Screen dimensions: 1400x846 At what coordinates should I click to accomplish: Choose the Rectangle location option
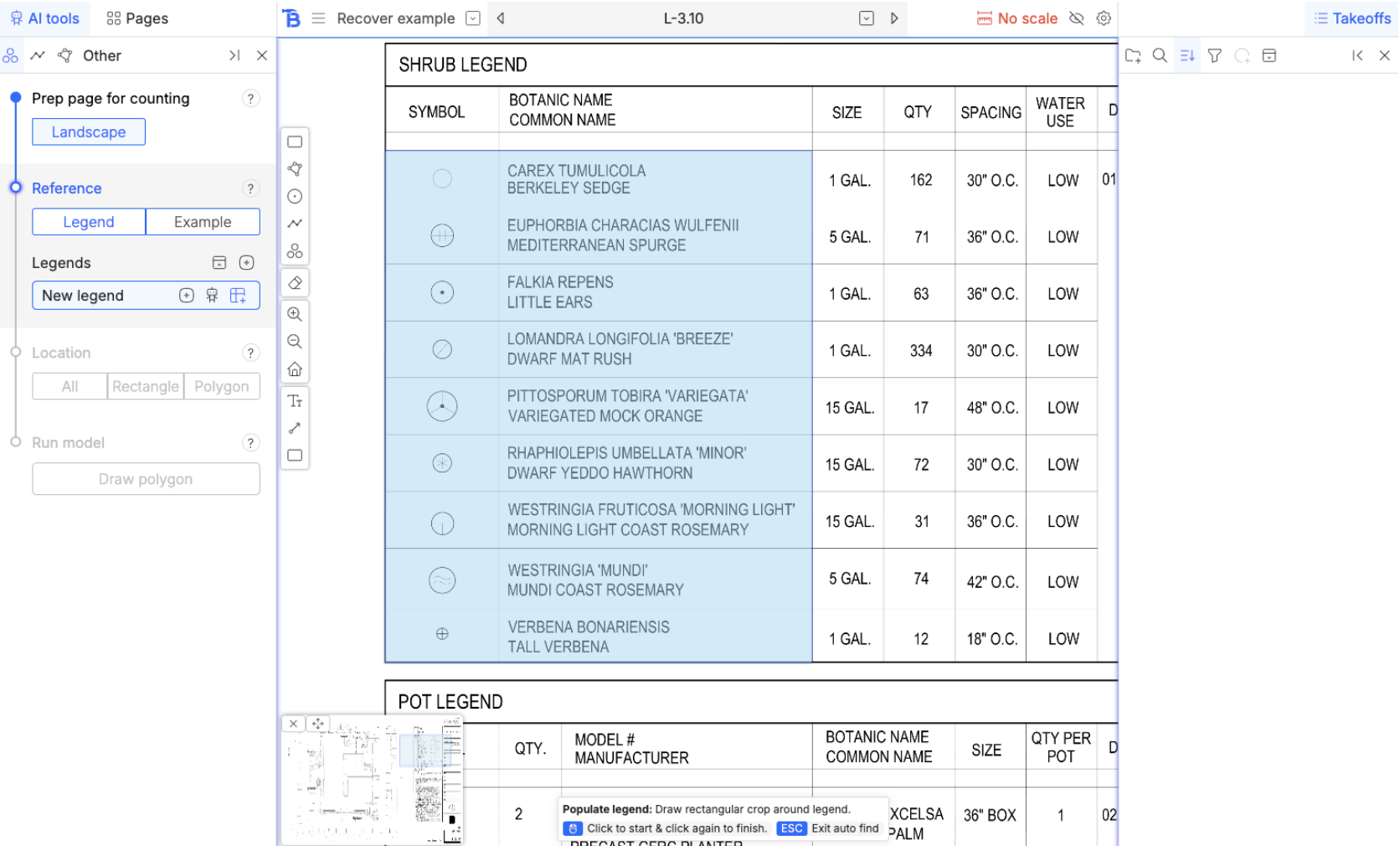(146, 386)
